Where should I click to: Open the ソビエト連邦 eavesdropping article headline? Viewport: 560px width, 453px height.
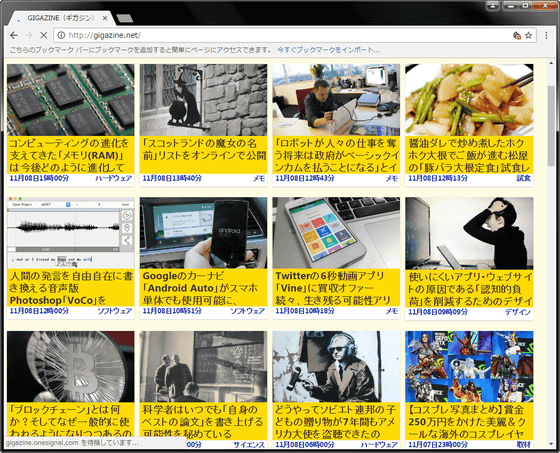coord(336,422)
